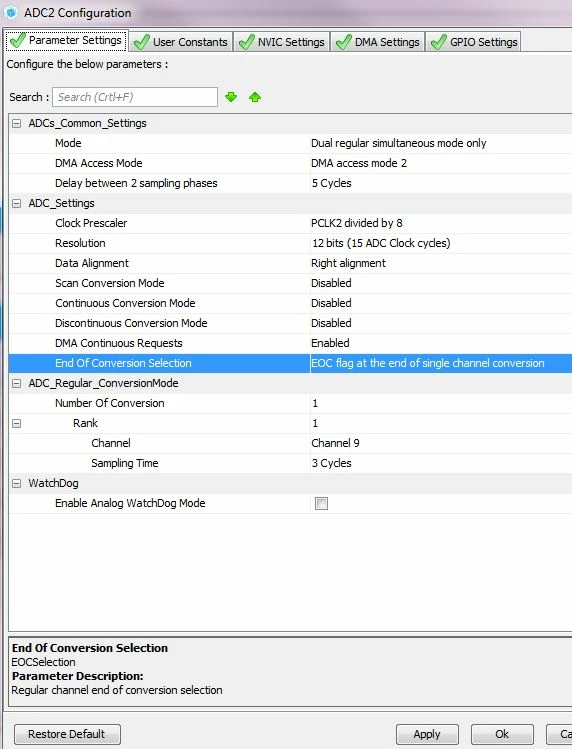Click the Apply button
The width and height of the screenshot is (572, 749).
point(427,734)
